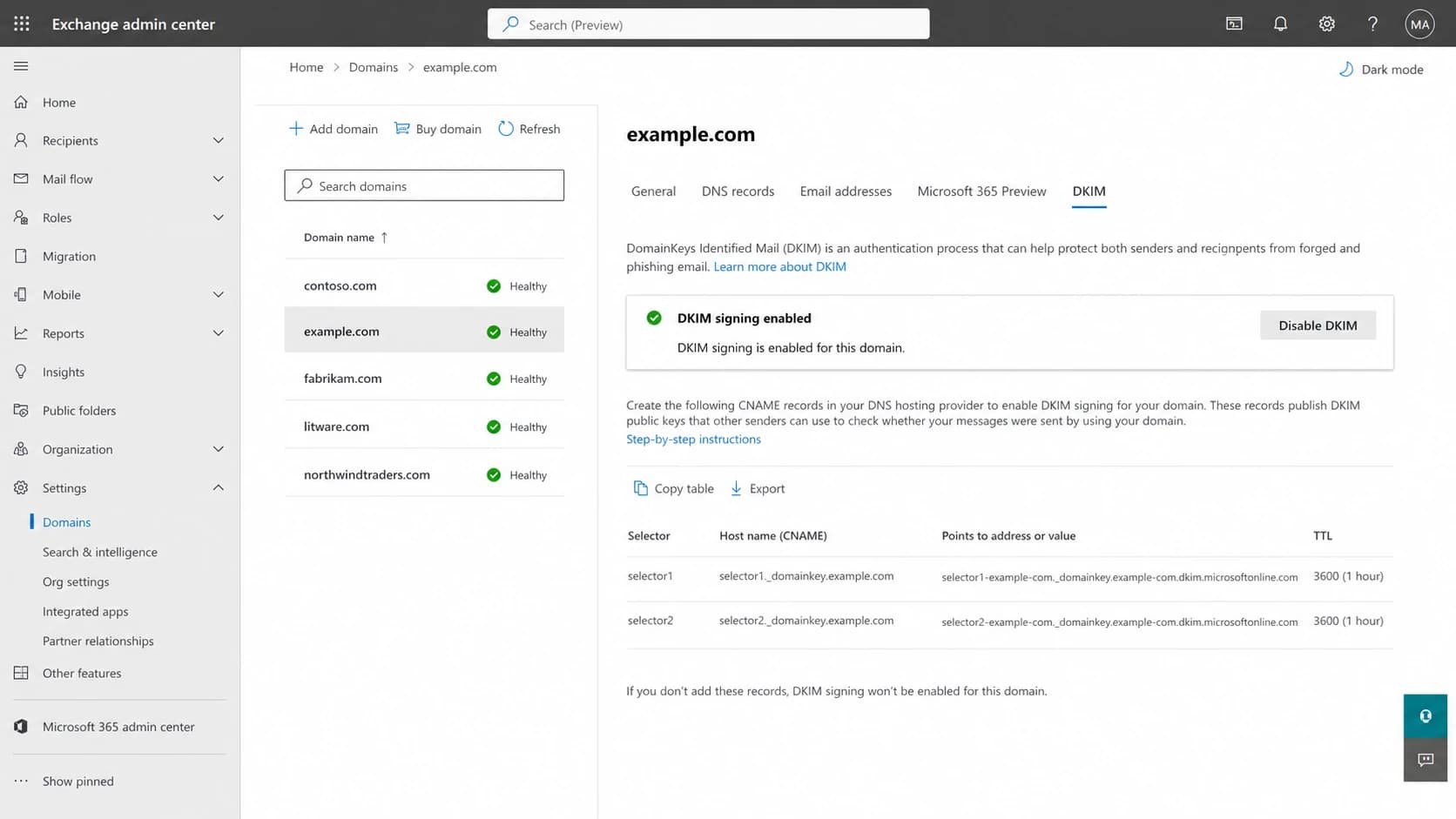
Task: Open Integrated apps
Action: click(85, 611)
